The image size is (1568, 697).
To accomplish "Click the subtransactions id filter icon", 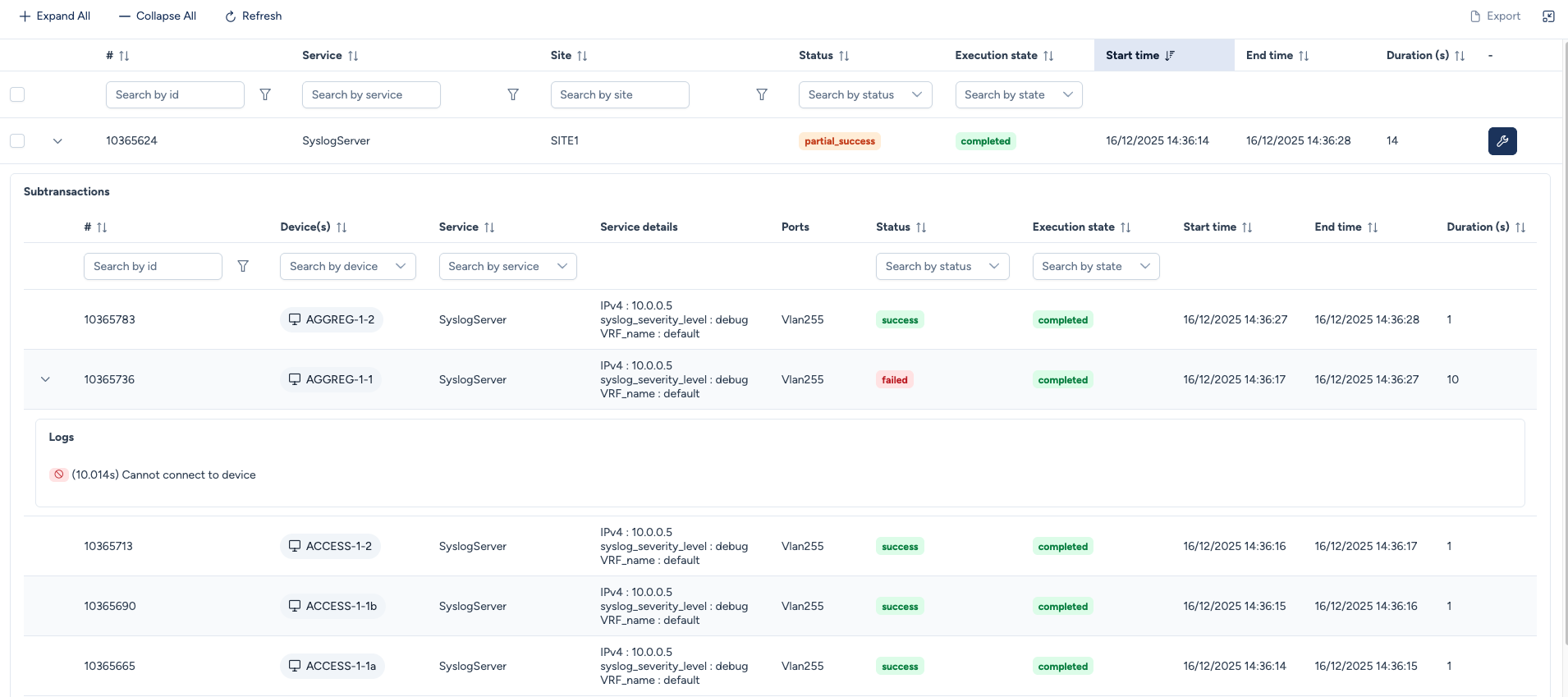I will [243, 266].
